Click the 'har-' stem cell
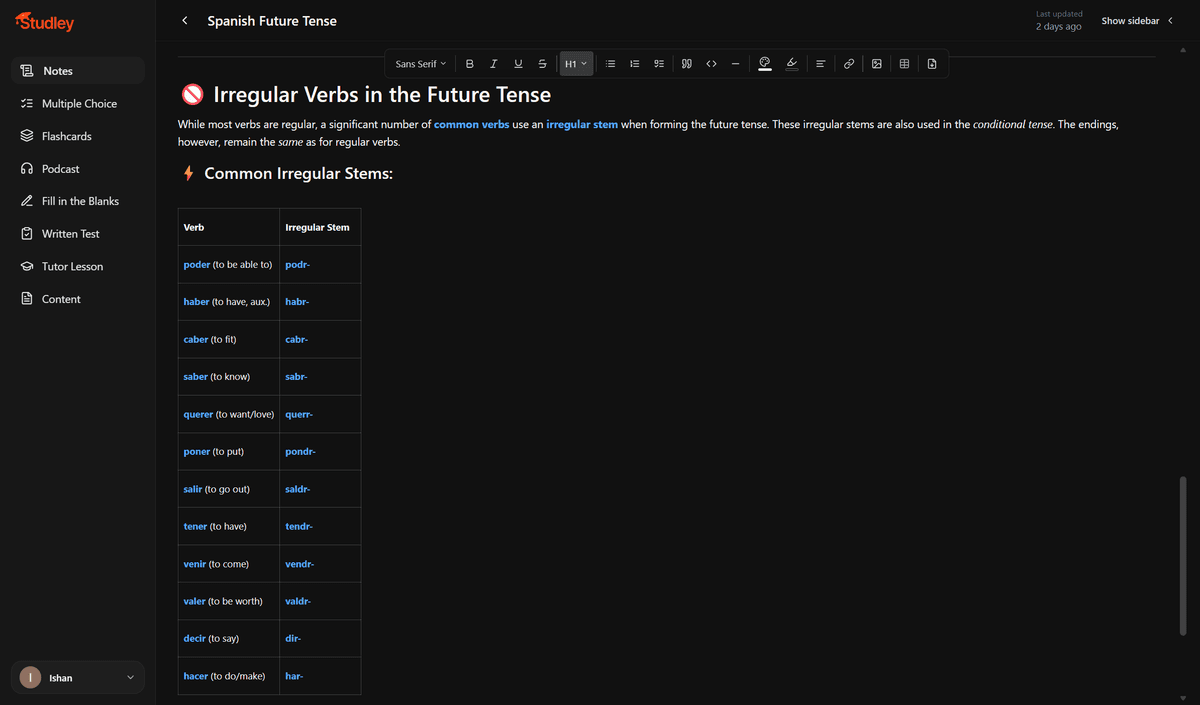This screenshot has width=1200, height=705. click(320, 676)
